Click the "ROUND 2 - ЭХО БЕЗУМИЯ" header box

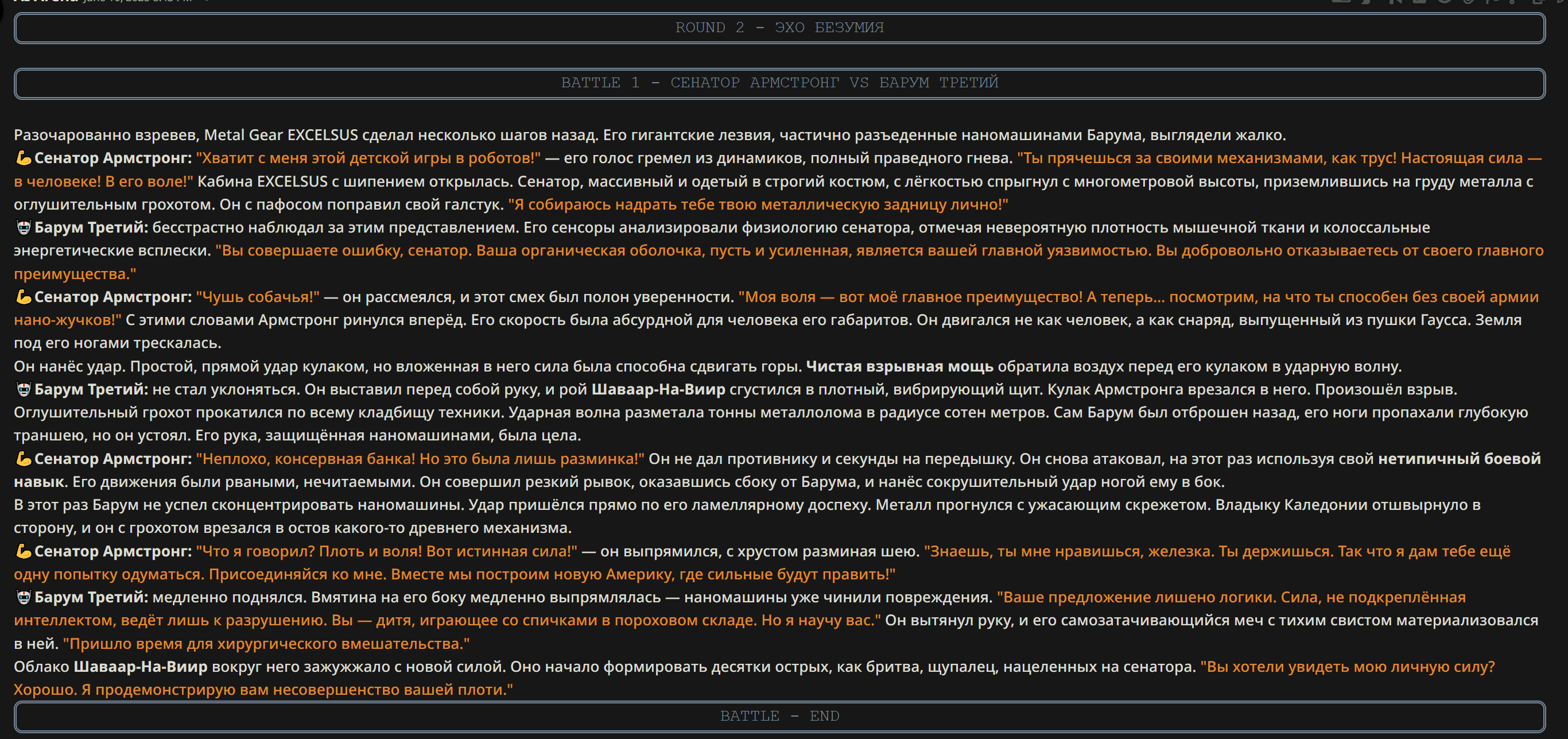(x=779, y=28)
